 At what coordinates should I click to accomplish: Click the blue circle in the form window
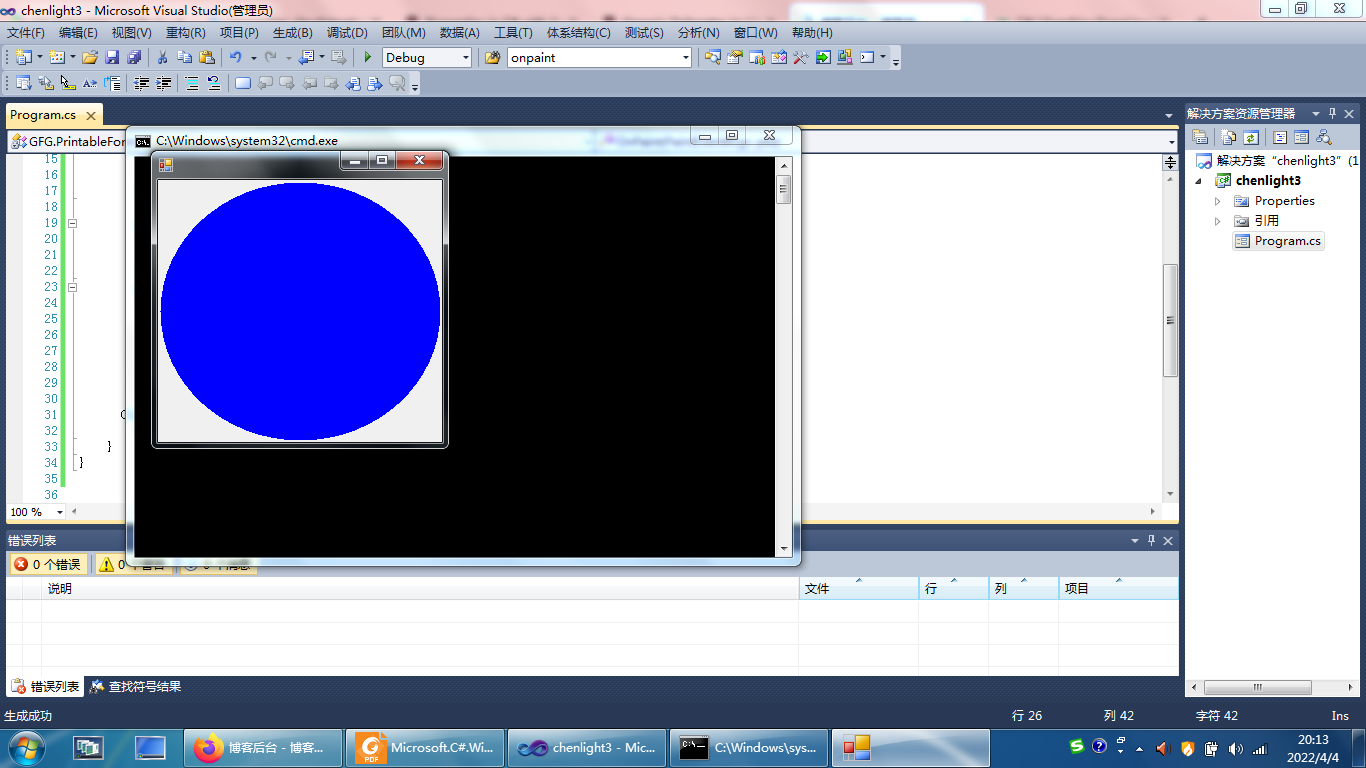300,311
